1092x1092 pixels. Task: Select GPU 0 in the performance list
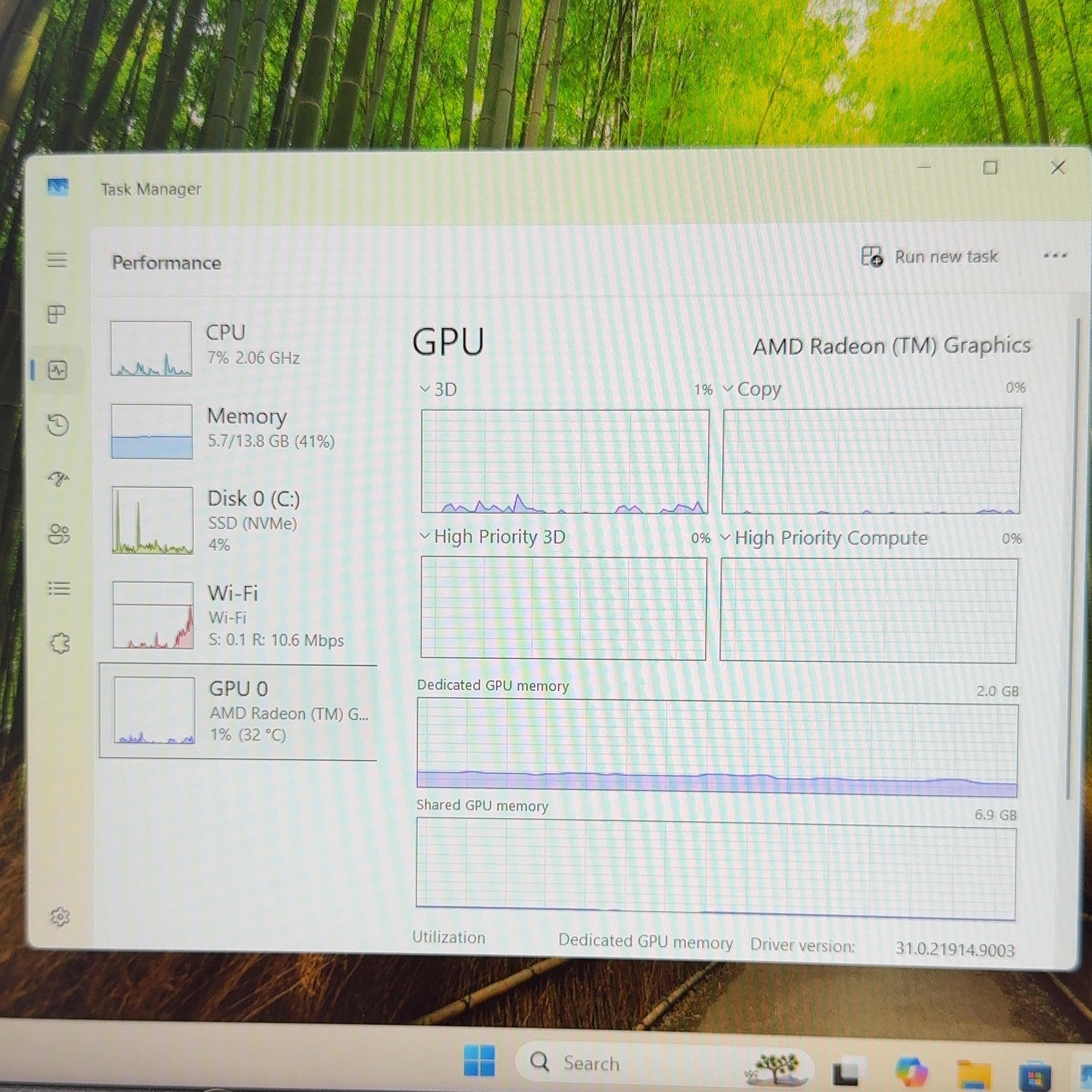239,712
